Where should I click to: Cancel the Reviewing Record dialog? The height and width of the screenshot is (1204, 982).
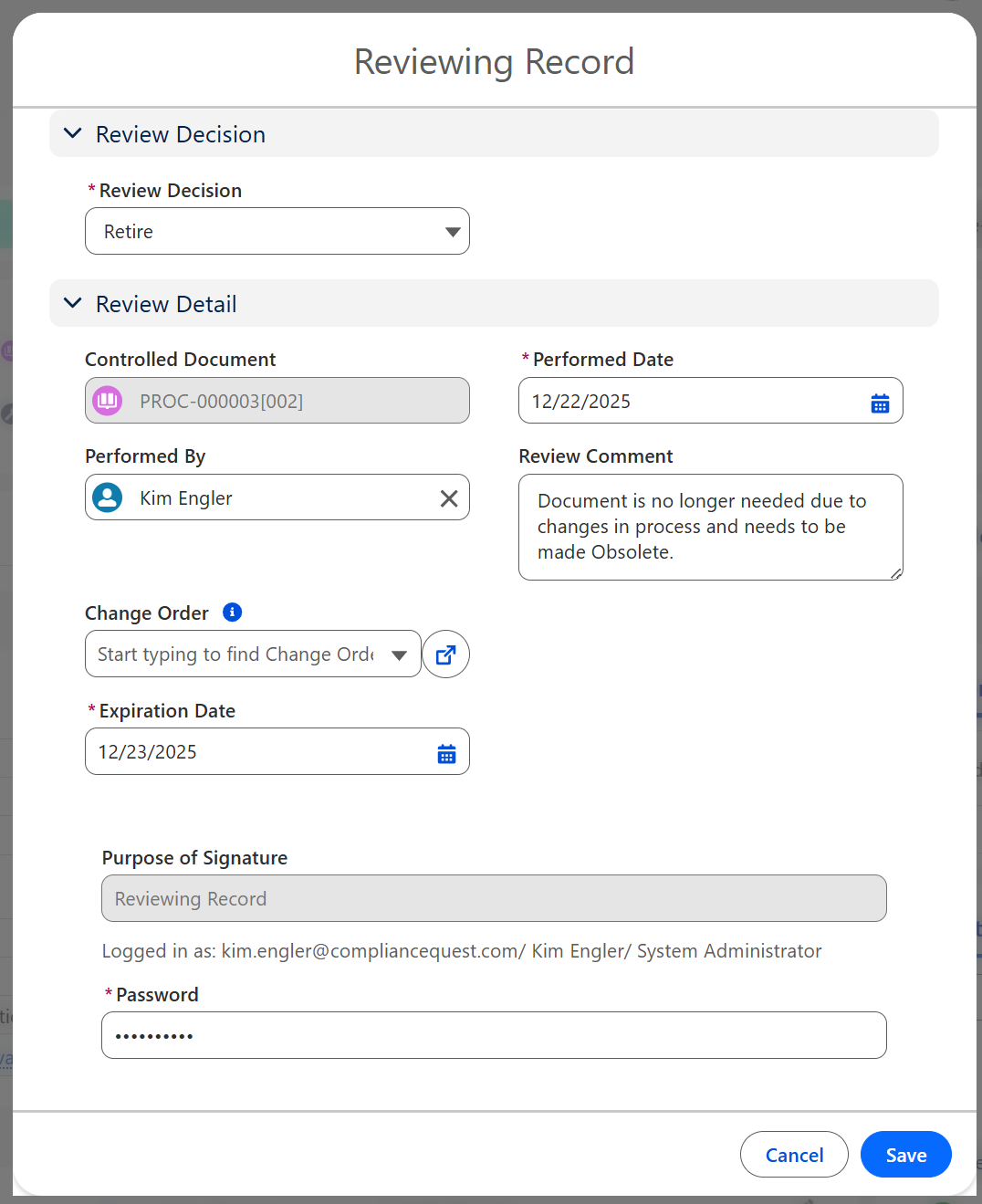[794, 1155]
